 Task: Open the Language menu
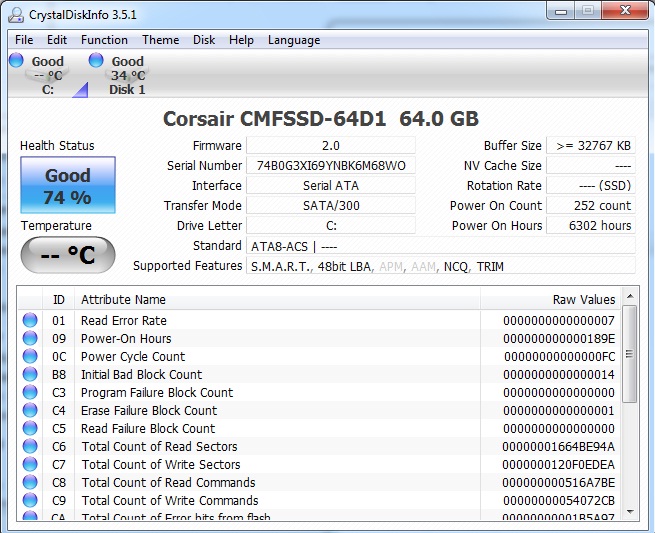pos(294,40)
